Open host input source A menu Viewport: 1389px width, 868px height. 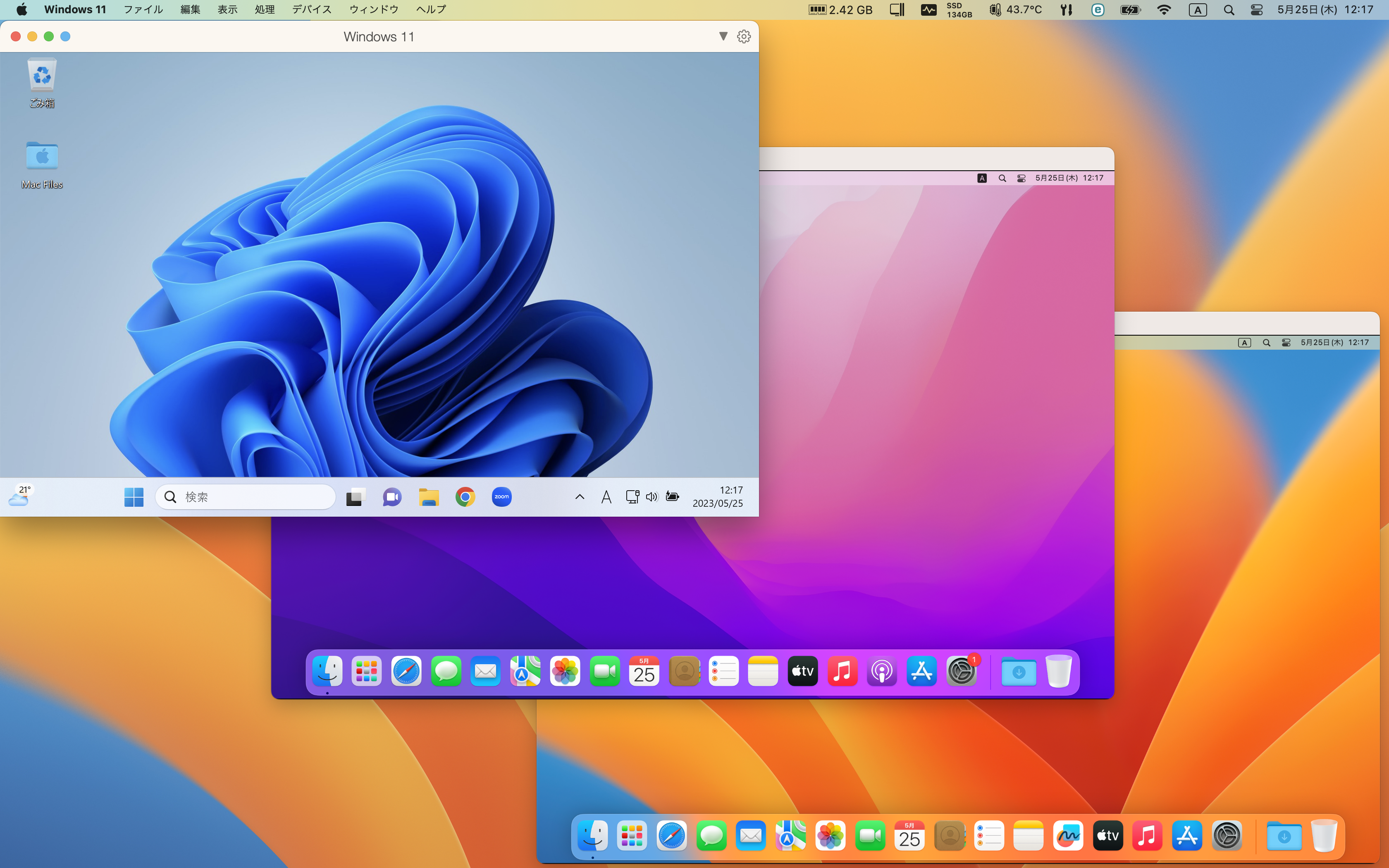(1198, 10)
